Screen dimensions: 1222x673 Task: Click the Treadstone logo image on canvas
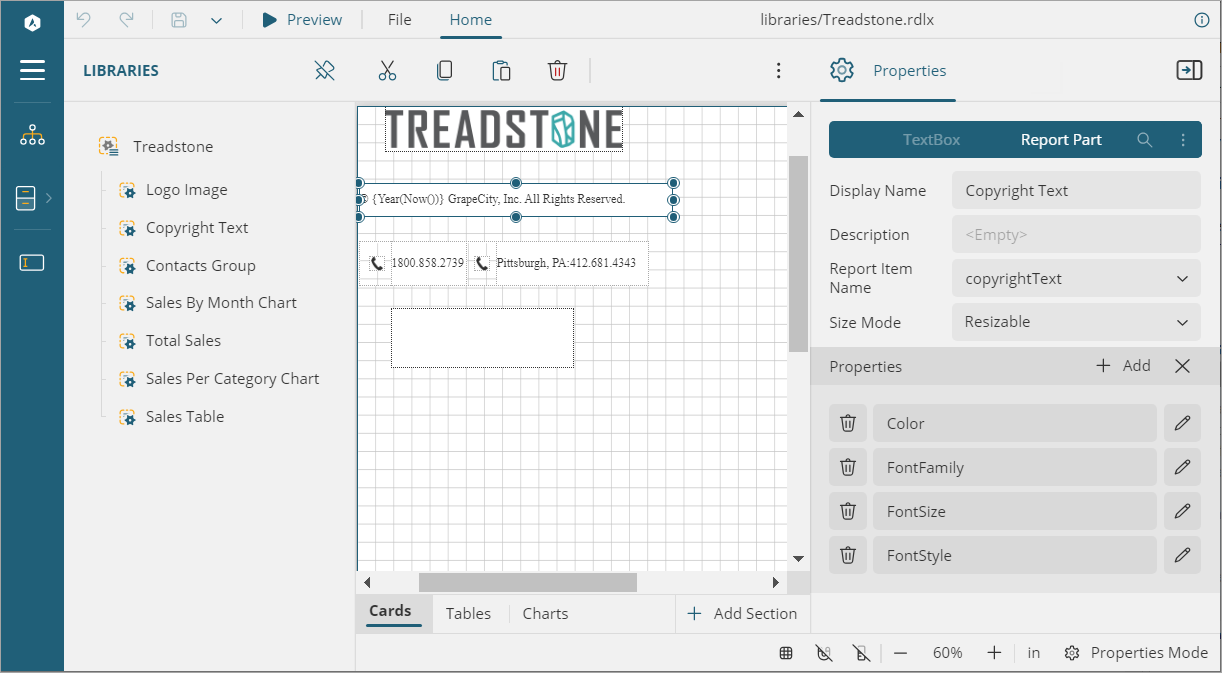pos(504,130)
